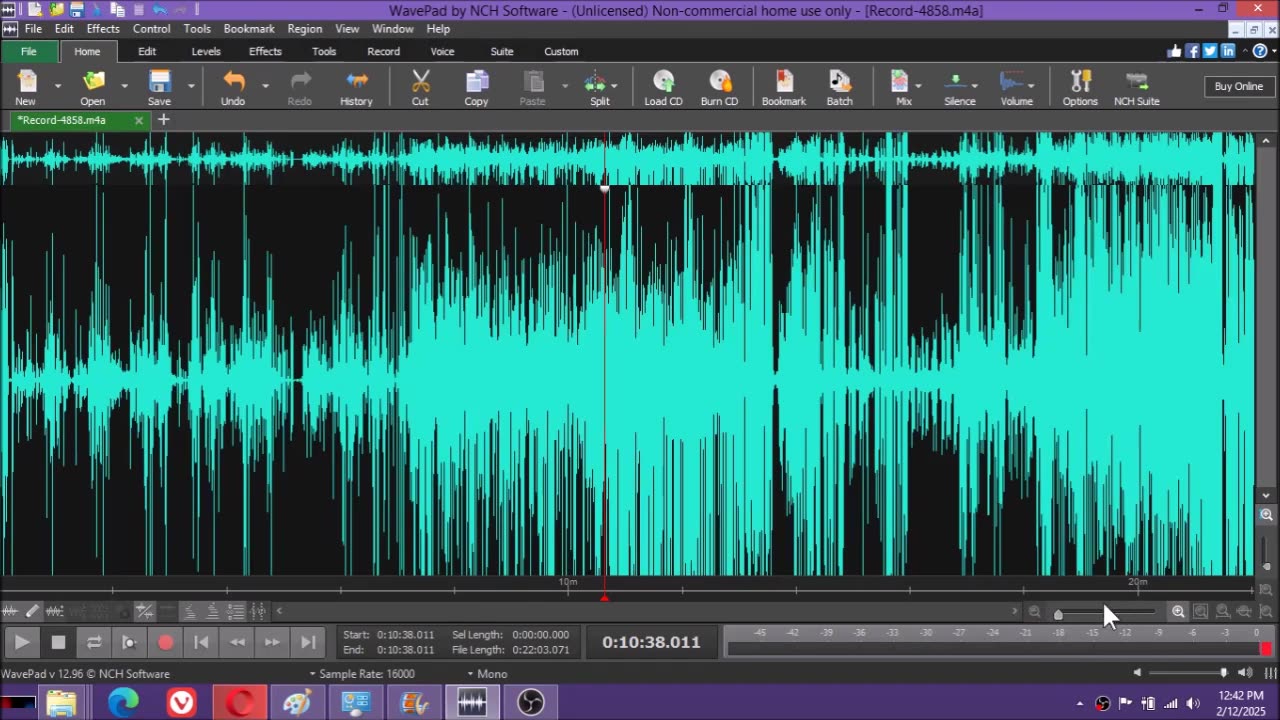Click vertical zoom in magnifier icon
This screenshot has width=1280, height=720.
pyautogui.click(x=1266, y=516)
